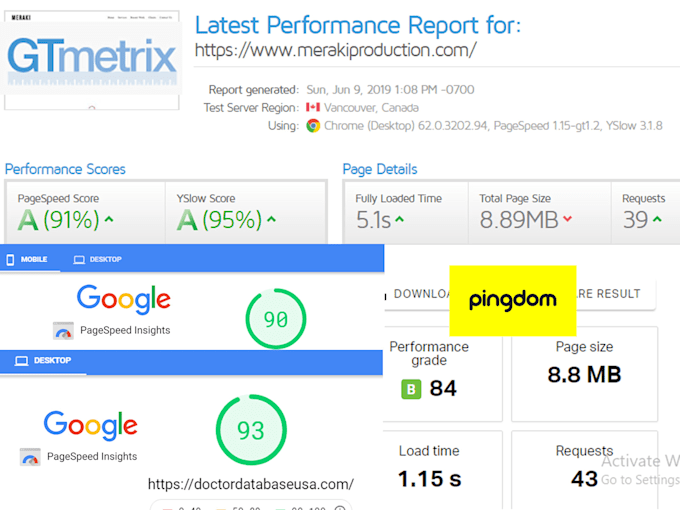This screenshot has width=680, height=510.
Task: Click the upper PageSpeed Insights label
Action: 125,330
